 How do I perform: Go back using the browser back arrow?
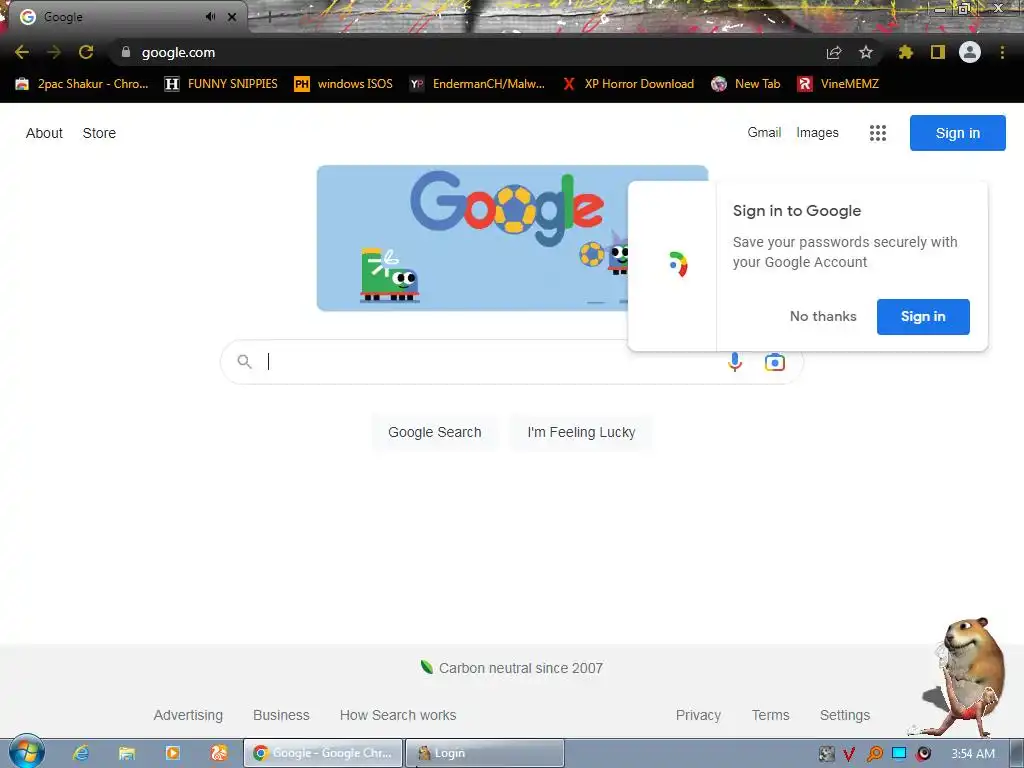pyautogui.click(x=22, y=52)
